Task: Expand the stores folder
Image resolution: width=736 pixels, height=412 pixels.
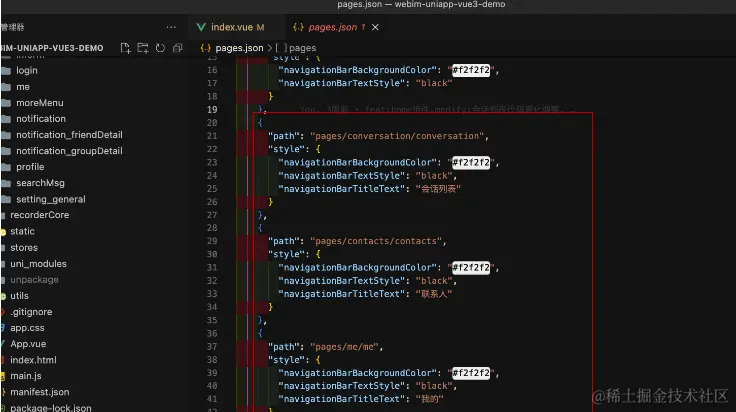Action: pyautogui.click(x=24, y=247)
